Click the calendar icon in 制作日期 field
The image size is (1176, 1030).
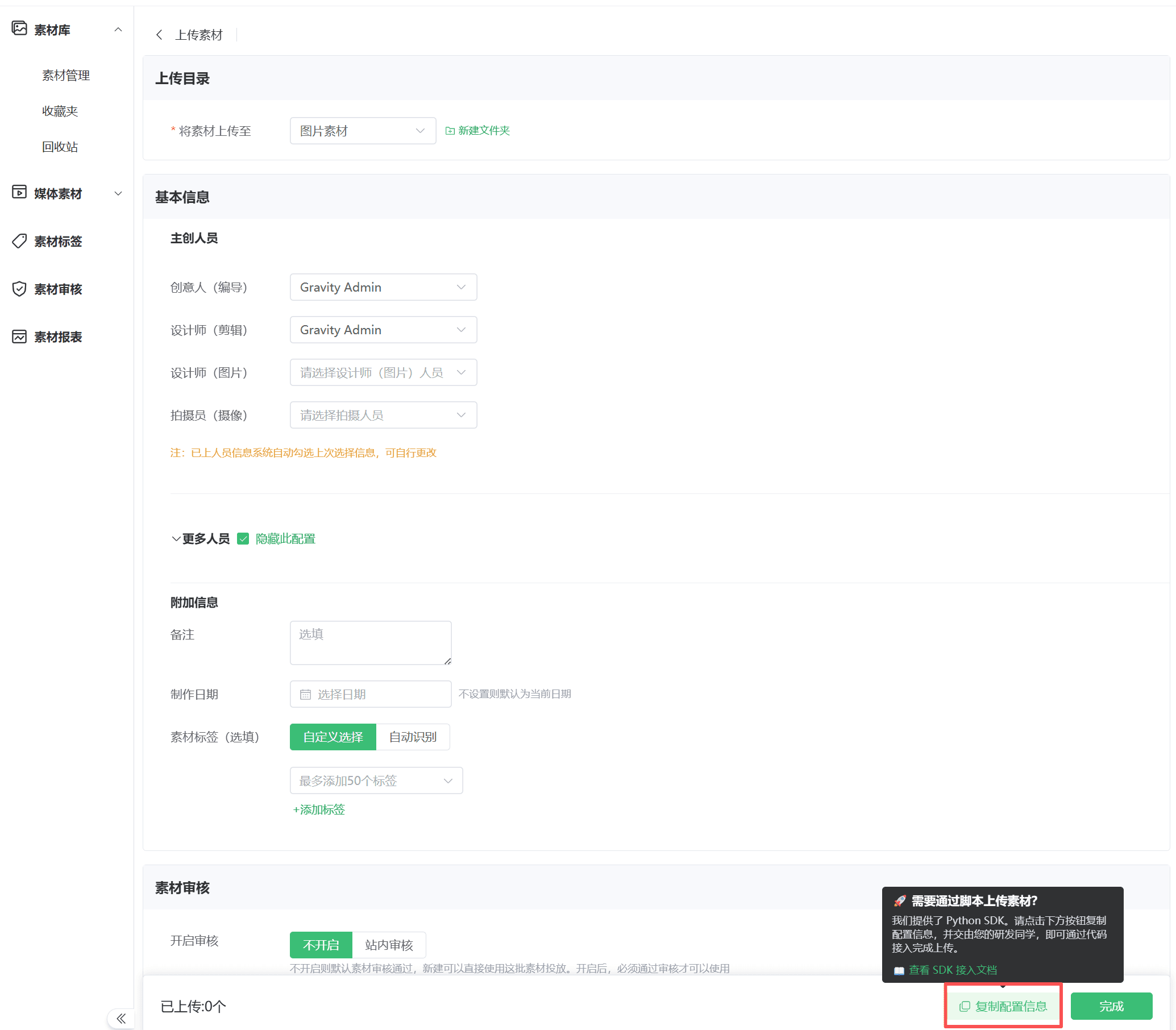tap(305, 694)
